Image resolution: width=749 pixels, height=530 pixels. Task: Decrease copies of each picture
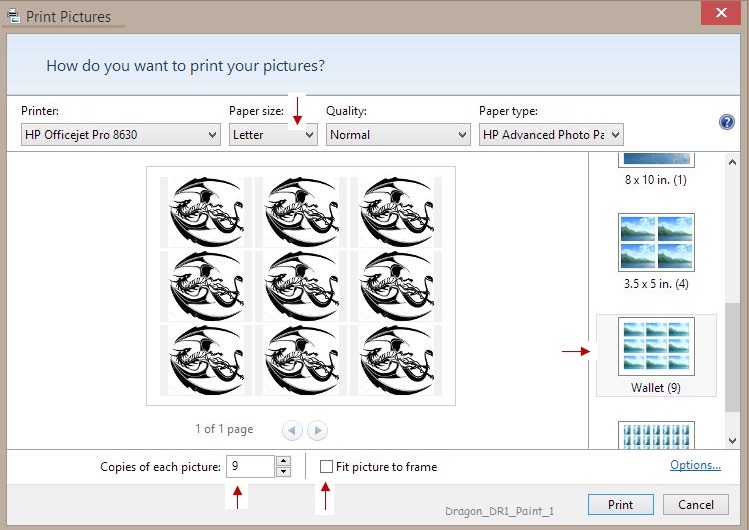pos(283,471)
